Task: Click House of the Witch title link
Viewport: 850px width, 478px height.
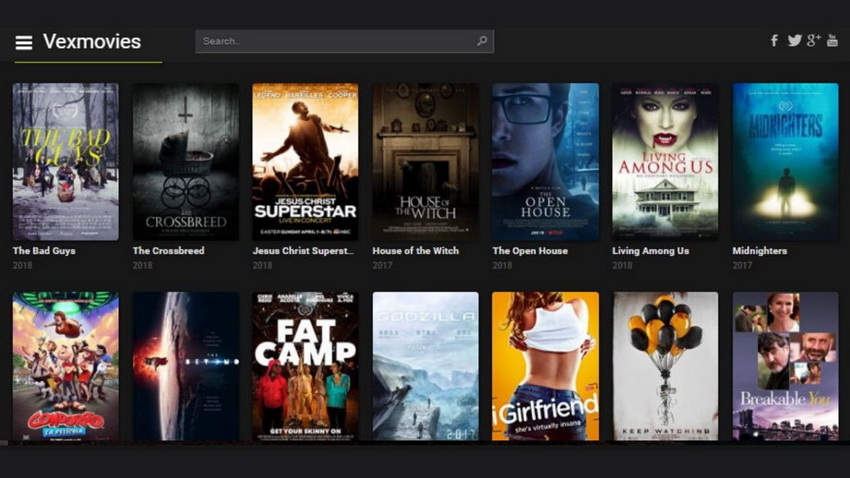Action: tap(414, 251)
